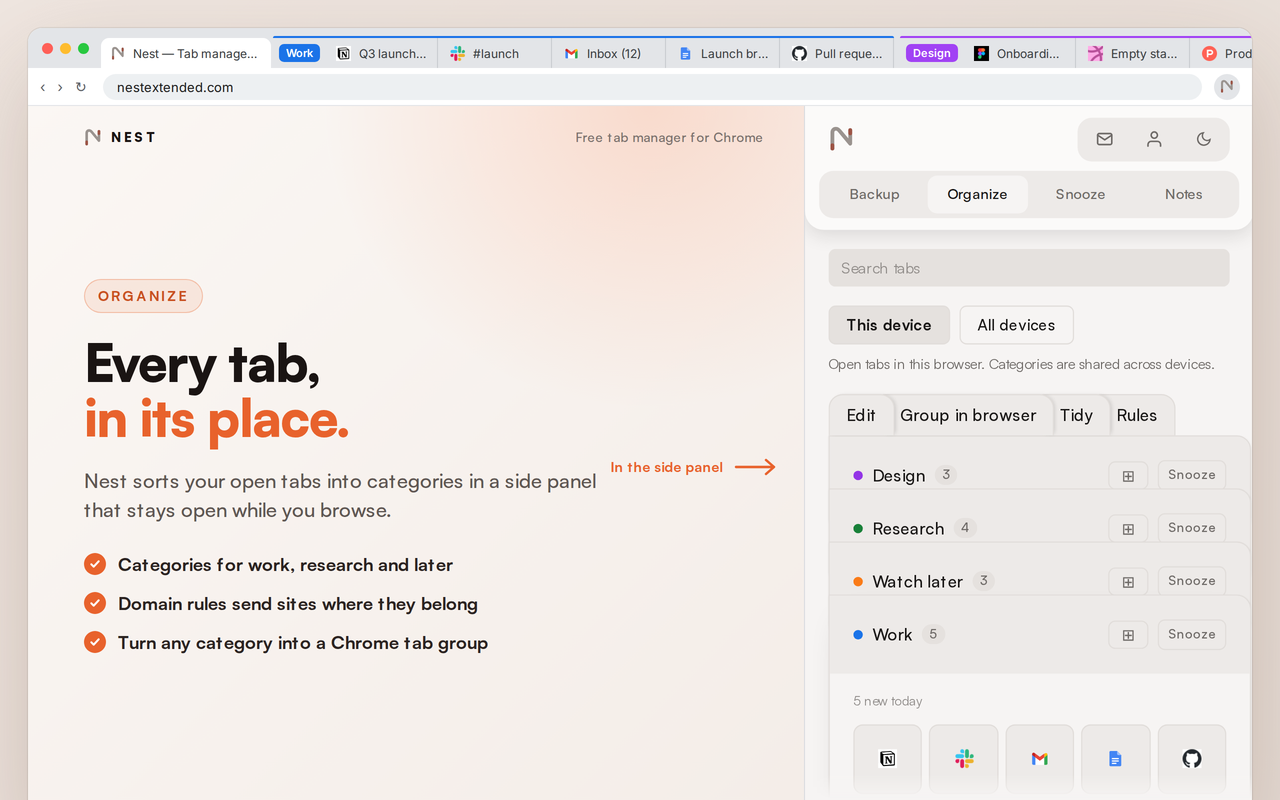Open the Slack tab thumbnail
1280x800 pixels.
964,759
